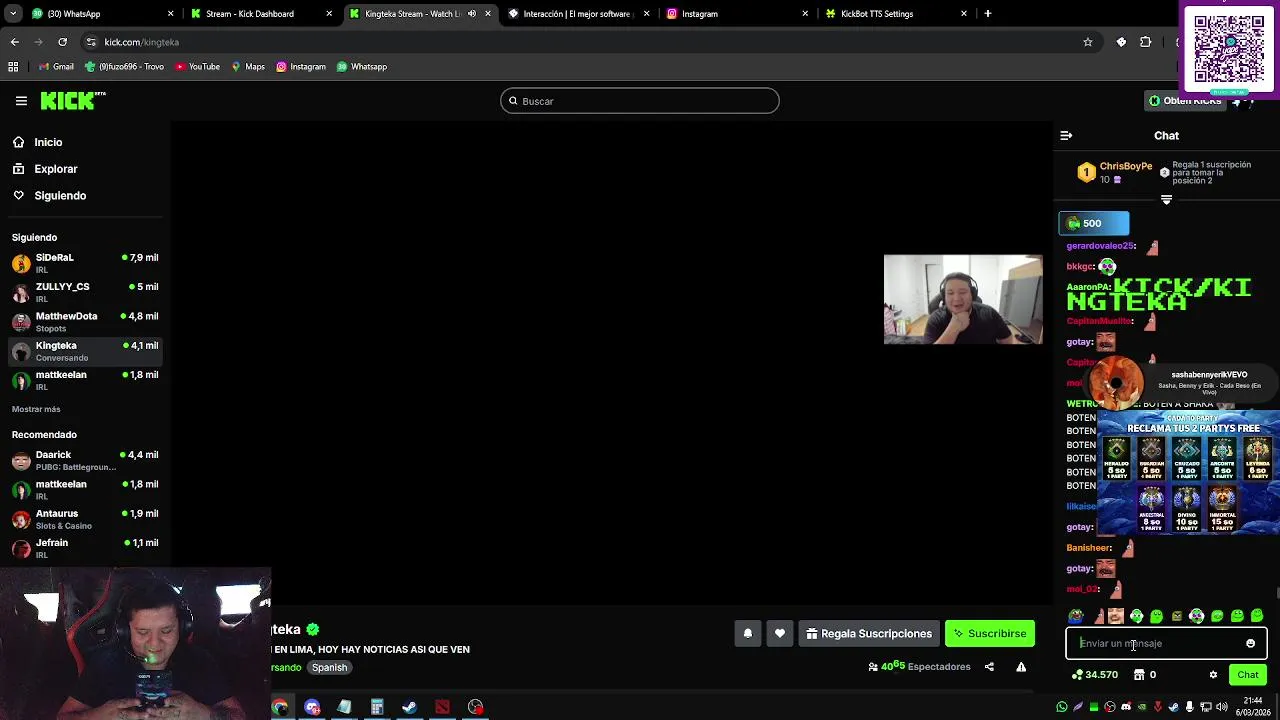Open Daarick recommended channel
Viewport: 1280px width, 720px height.
tap(85, 460)
